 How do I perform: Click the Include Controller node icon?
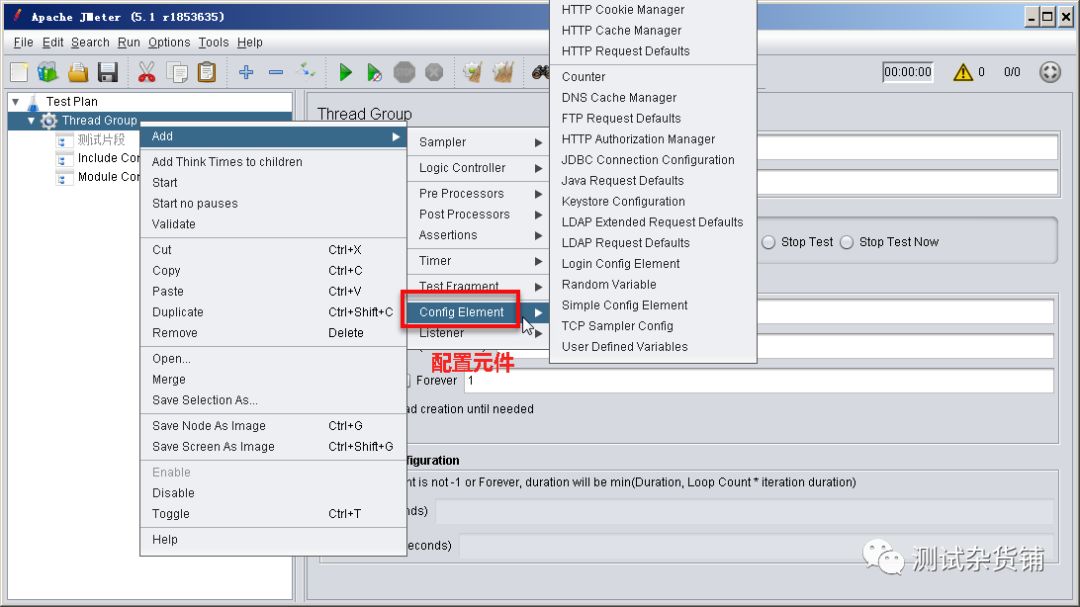tap(64, 158)
